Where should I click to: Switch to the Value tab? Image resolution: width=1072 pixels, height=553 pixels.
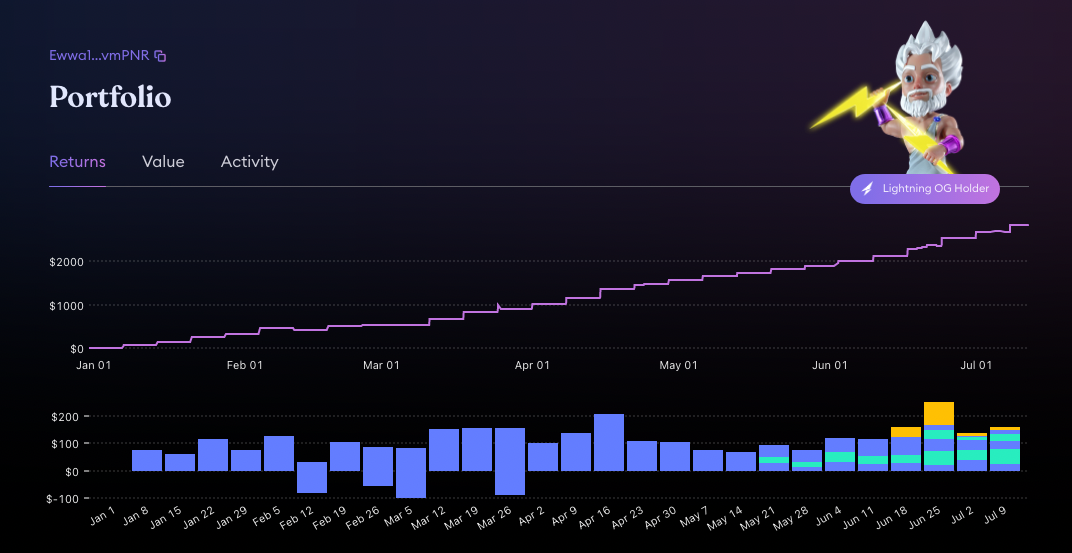tap(163, 162)
